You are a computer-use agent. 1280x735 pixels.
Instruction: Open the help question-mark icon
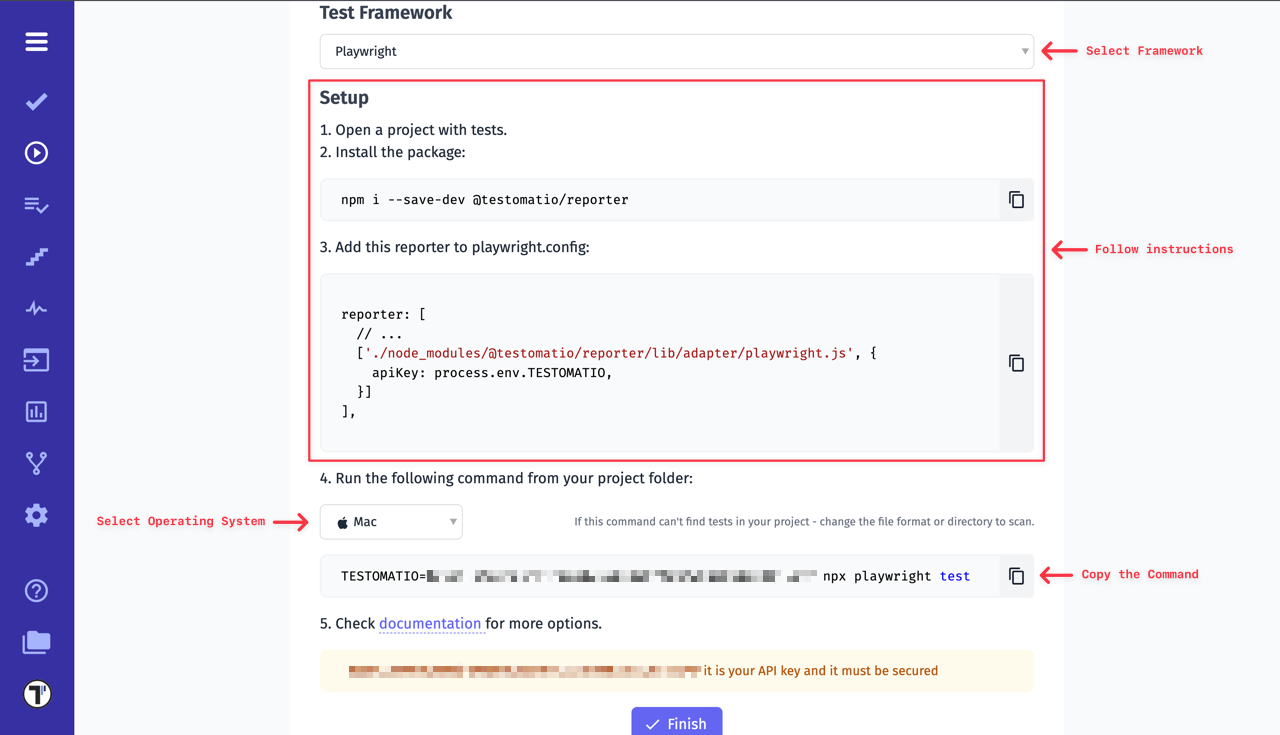36,591
